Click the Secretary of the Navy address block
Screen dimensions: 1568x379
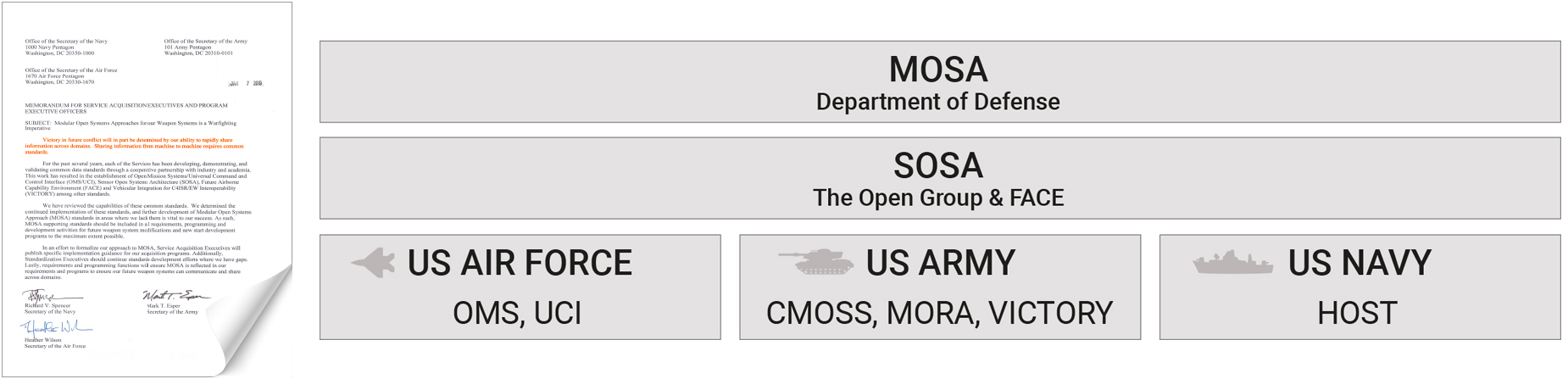pyautogui.click(x=66, y=47)
